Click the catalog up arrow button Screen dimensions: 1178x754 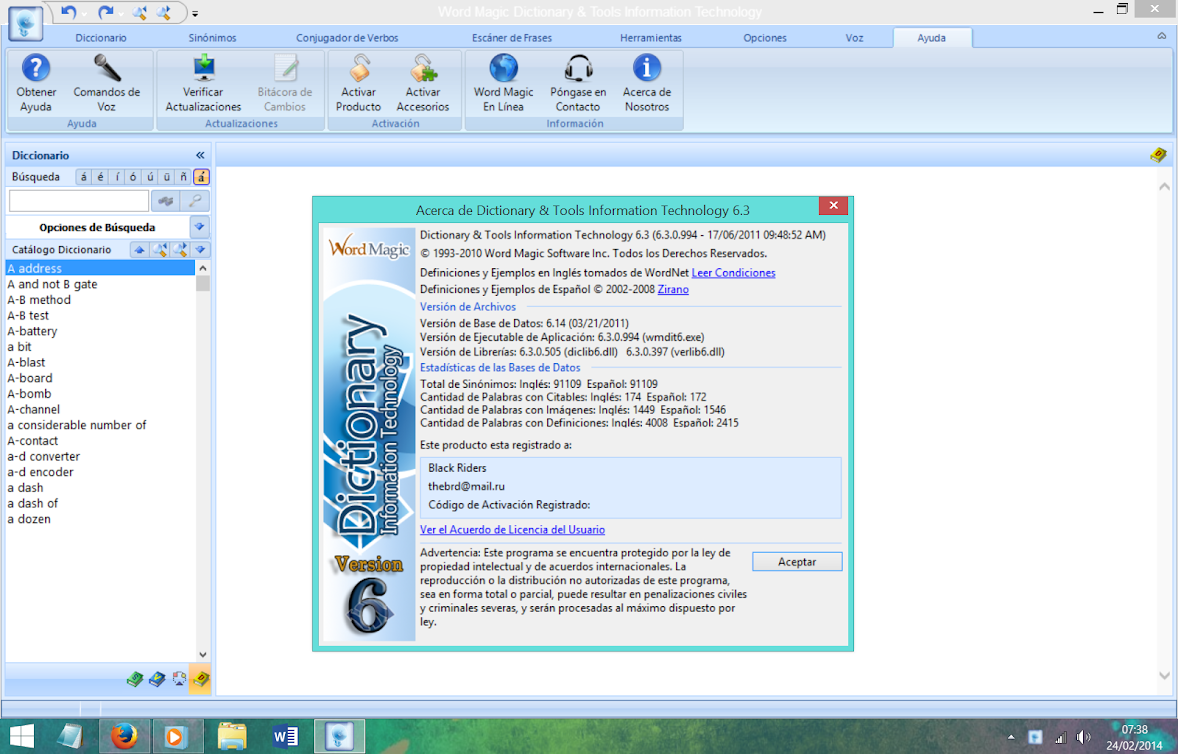click(x=139, y=249)
